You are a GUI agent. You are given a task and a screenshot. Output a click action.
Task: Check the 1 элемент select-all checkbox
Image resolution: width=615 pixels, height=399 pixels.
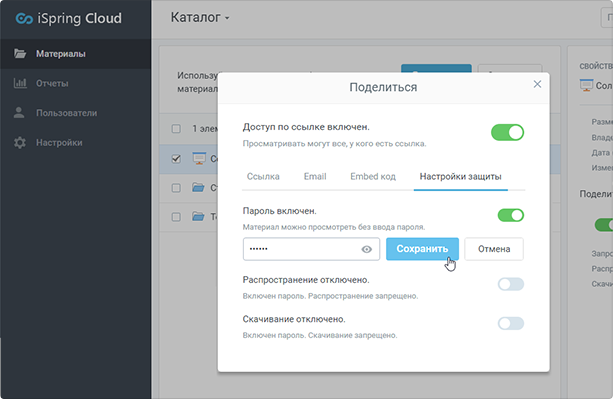point(176,129)
